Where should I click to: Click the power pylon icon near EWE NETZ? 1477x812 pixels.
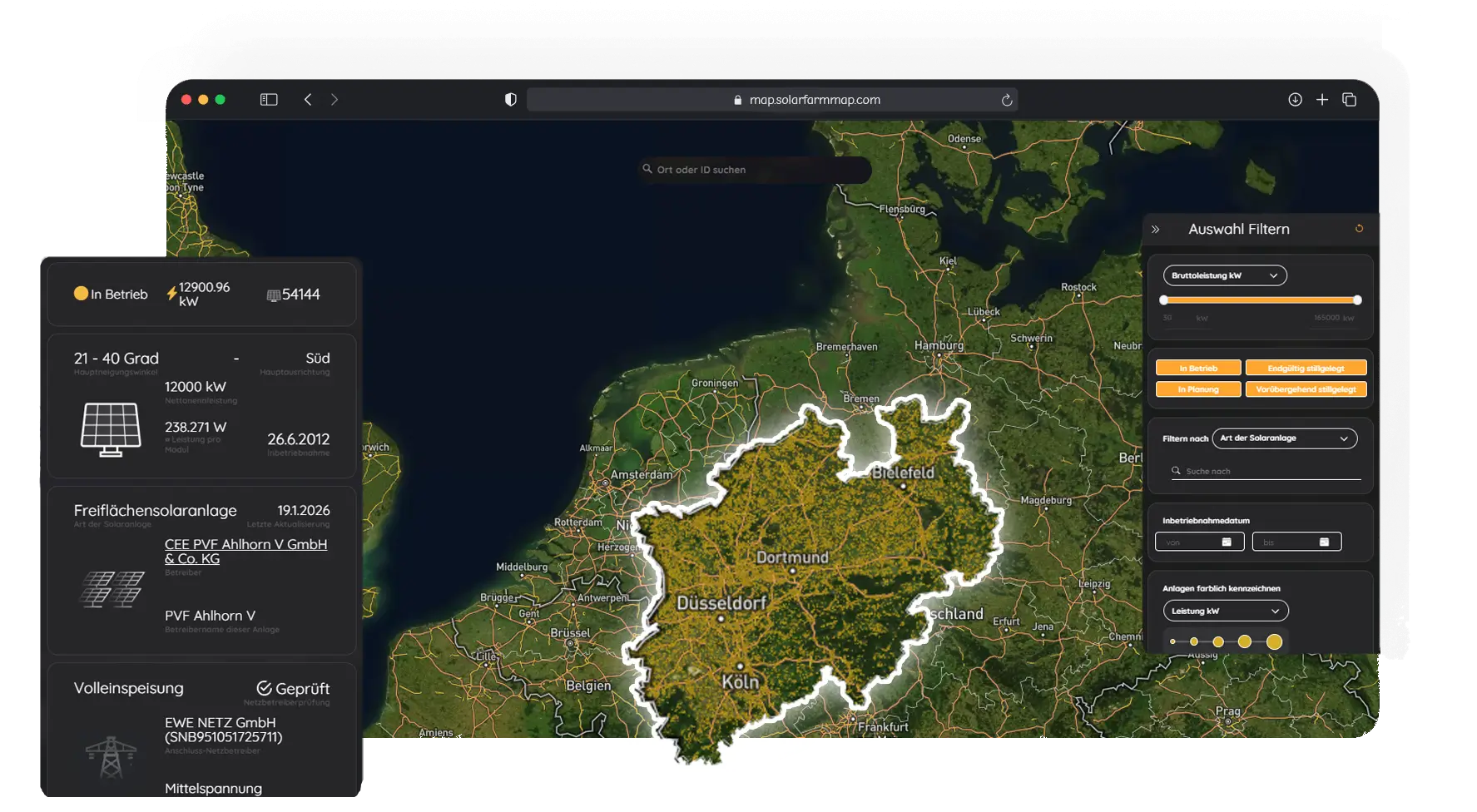click(109, 756)
